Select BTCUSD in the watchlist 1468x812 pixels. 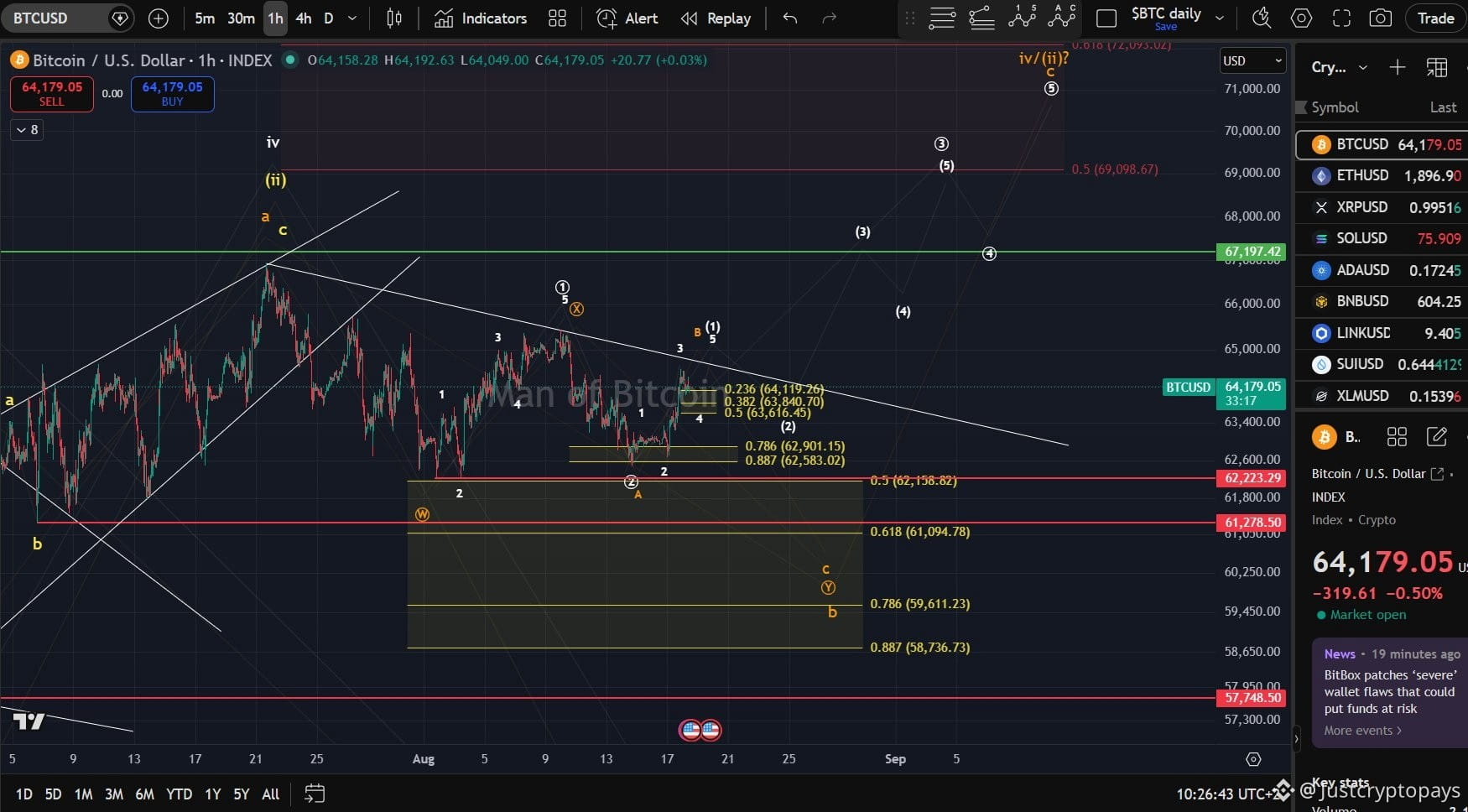click(x=1382, y=144)
